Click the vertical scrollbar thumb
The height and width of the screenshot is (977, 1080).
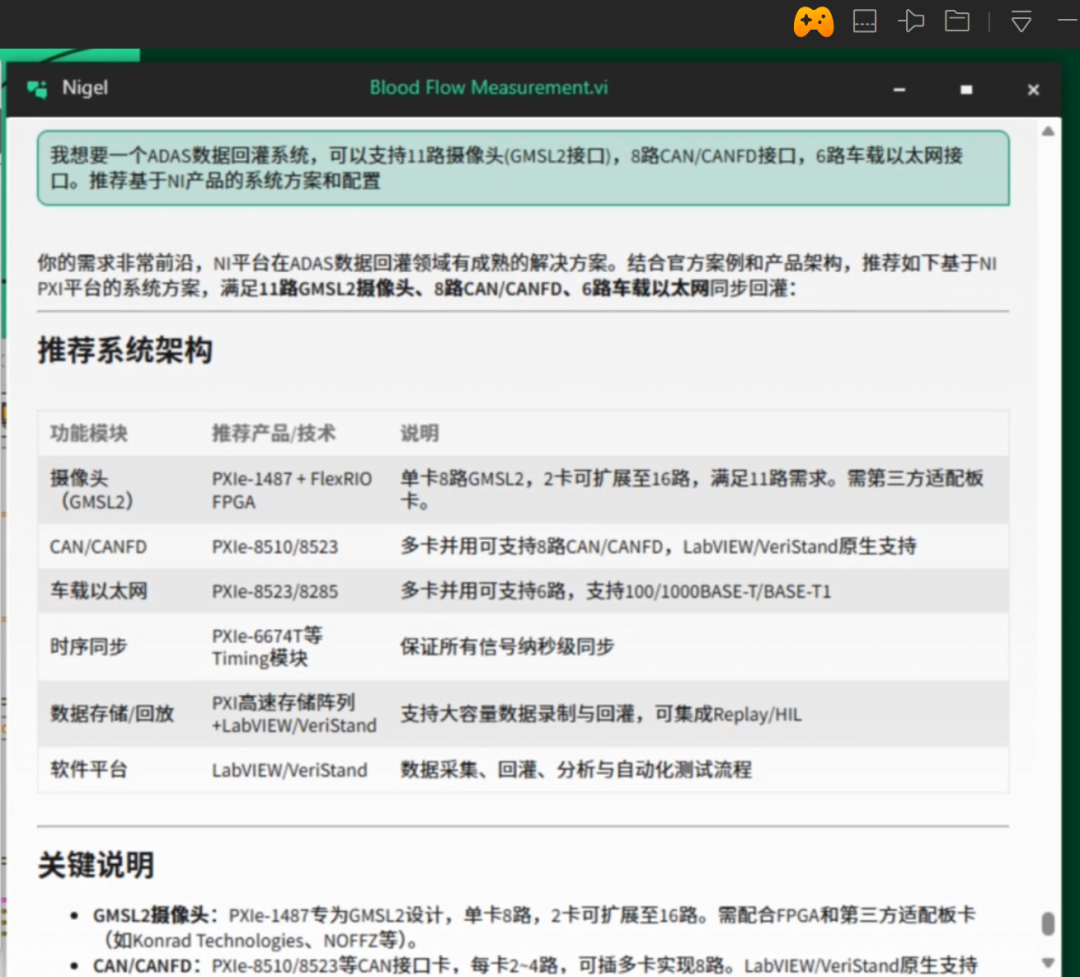coord(1047,924)
